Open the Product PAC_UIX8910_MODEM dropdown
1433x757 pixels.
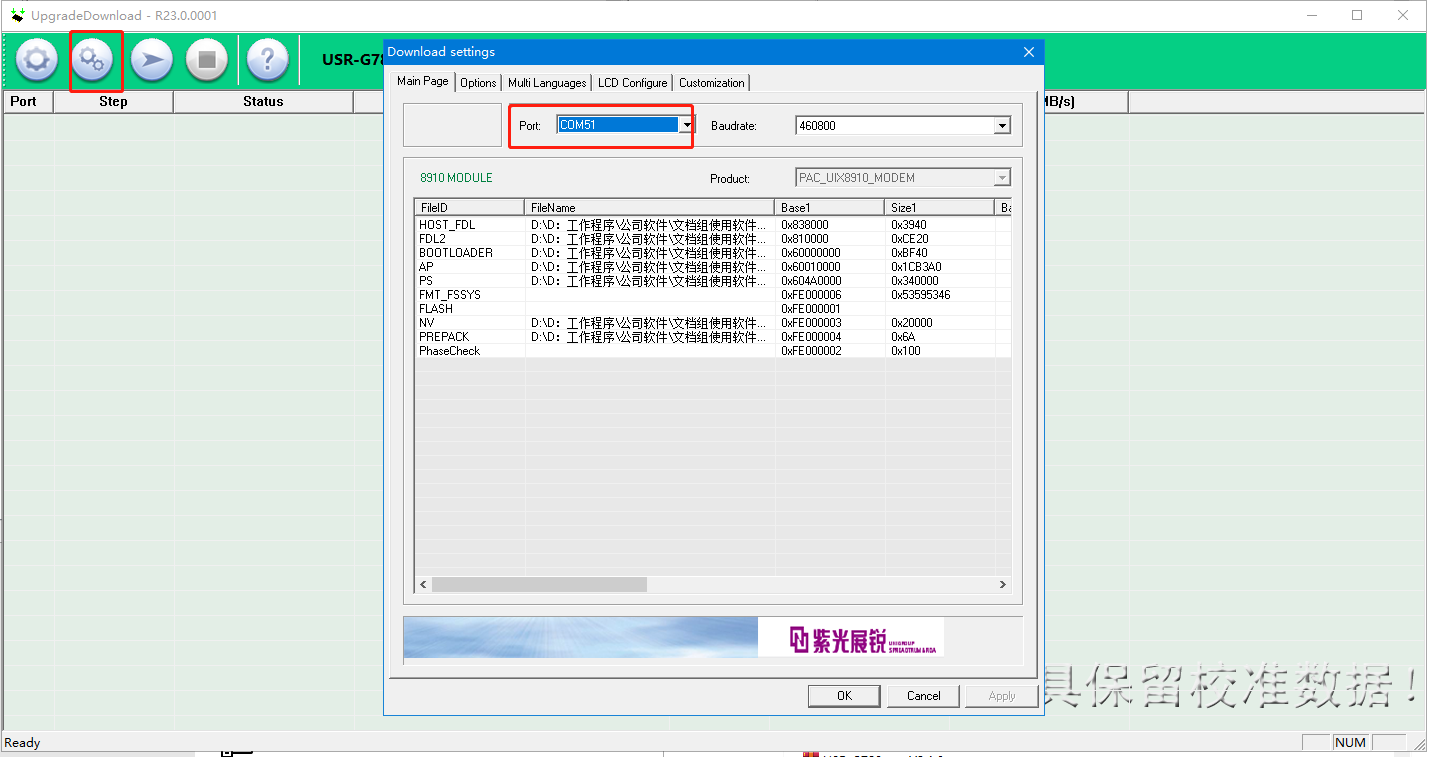[1001, 178]
